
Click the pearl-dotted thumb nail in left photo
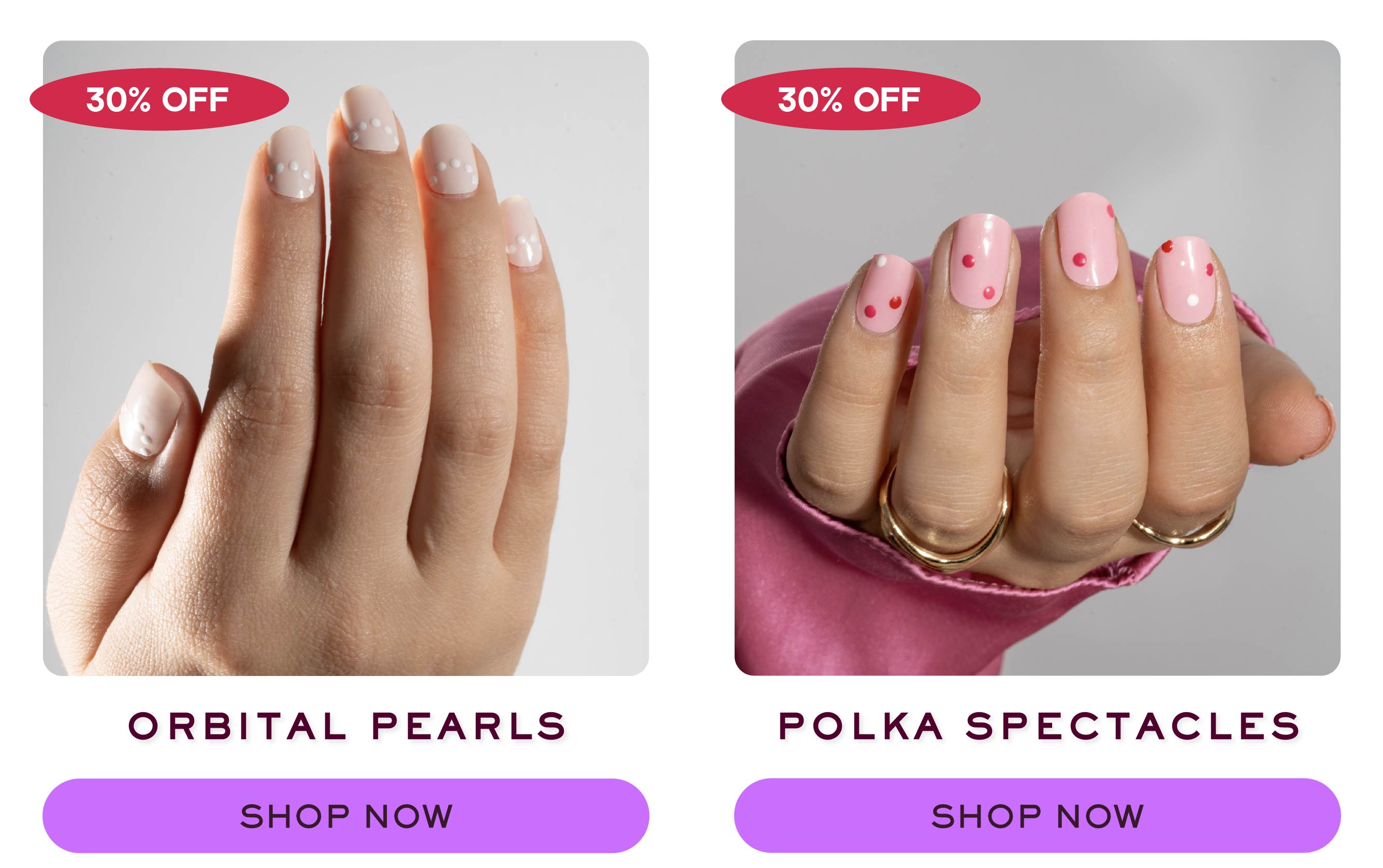tap(148, 409)
